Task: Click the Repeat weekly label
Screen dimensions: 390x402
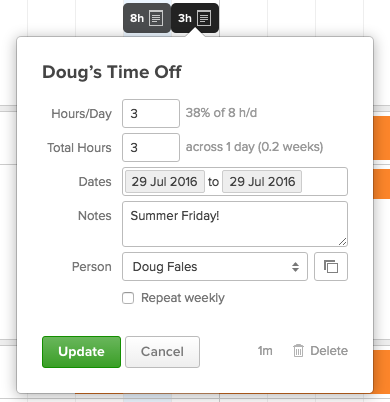Action: click(x=183, y=298)
